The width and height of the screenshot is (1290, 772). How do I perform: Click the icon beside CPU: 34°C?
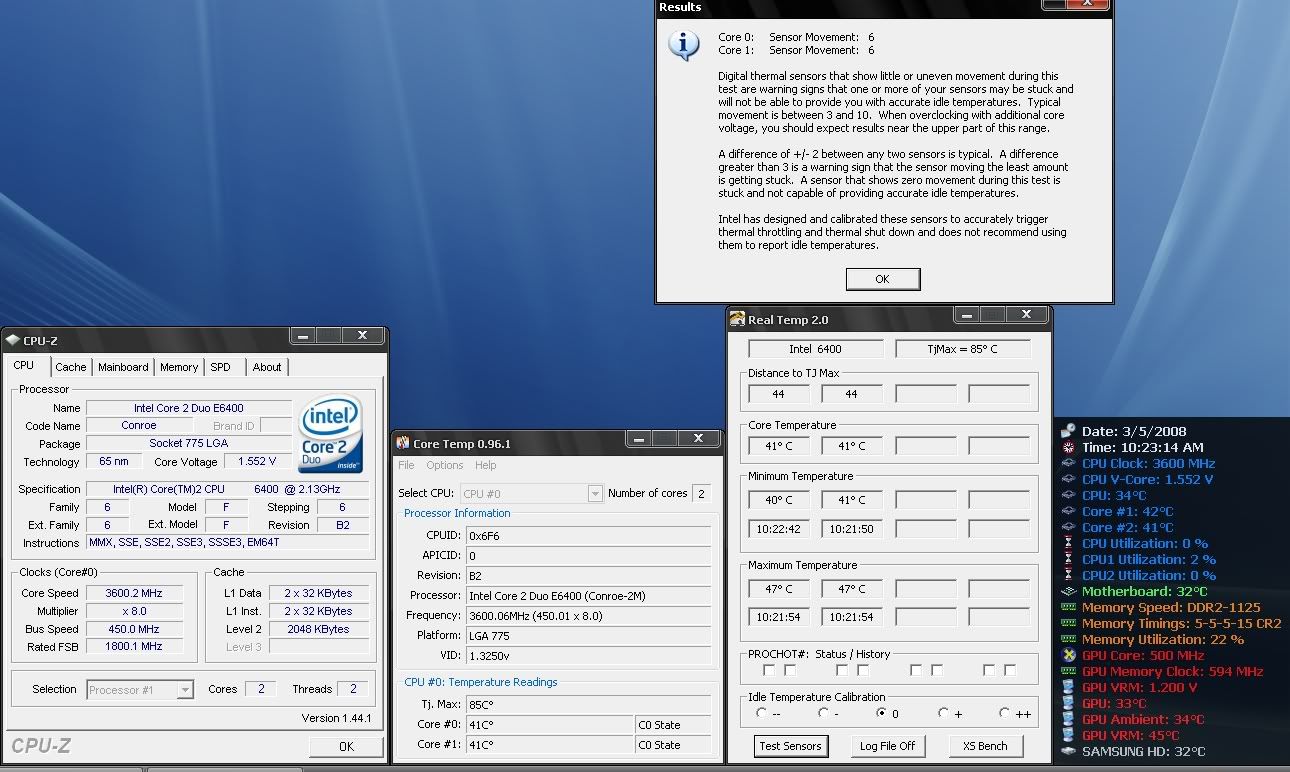[1069, 495]
